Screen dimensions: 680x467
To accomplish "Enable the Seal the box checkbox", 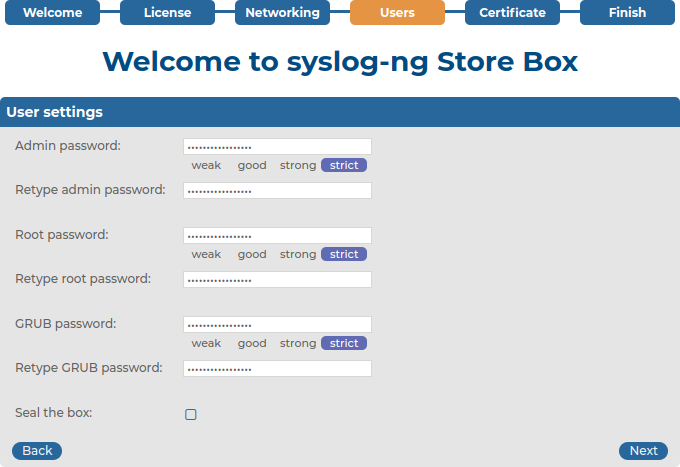I will pos(190,415).
